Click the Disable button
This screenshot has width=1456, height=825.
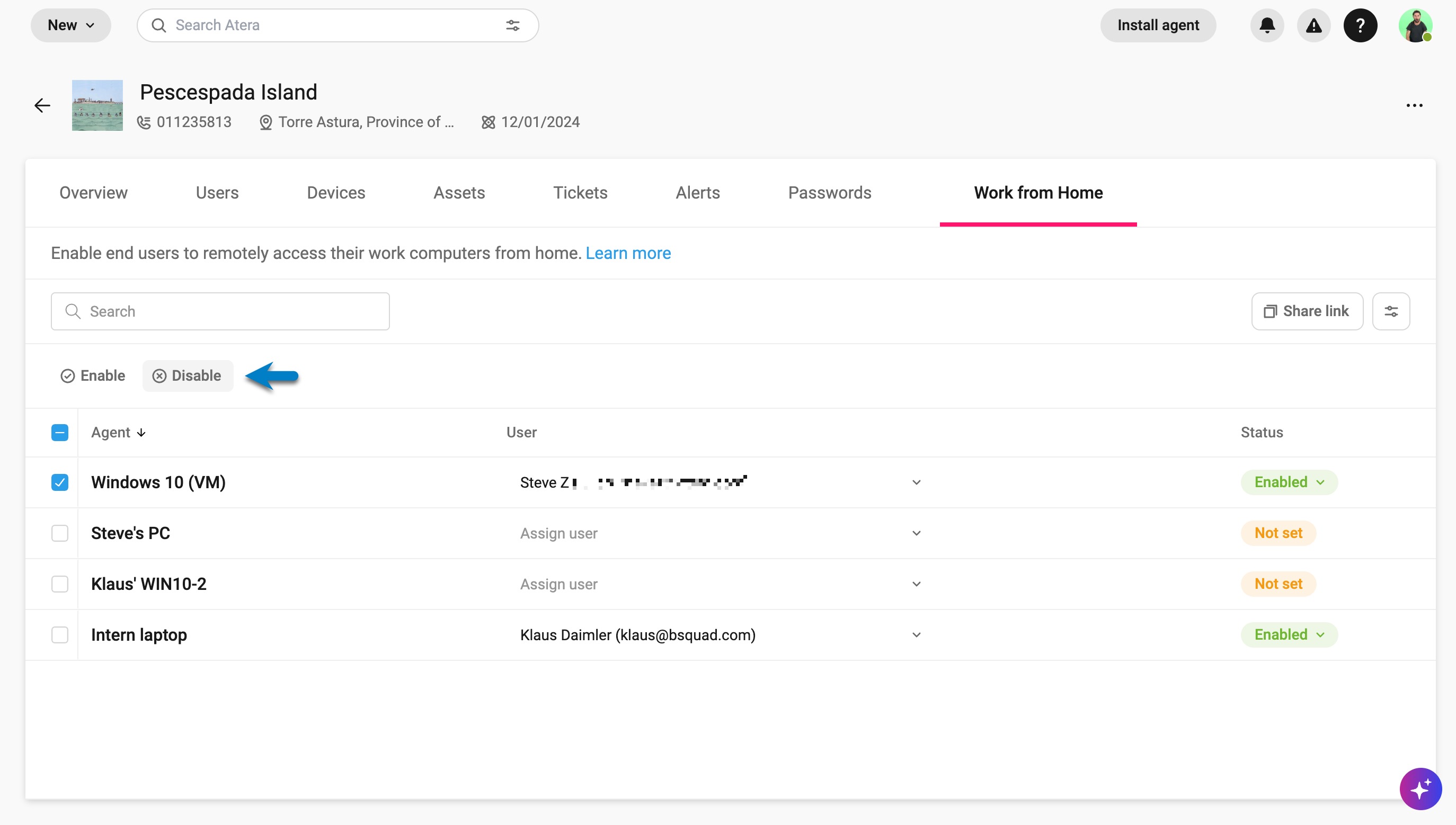click(x=187, y=375)
